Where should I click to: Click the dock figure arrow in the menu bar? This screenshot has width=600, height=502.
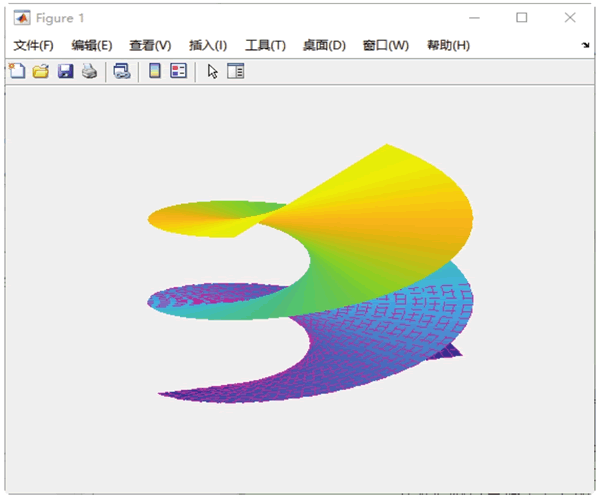click(x=585, y=45)
